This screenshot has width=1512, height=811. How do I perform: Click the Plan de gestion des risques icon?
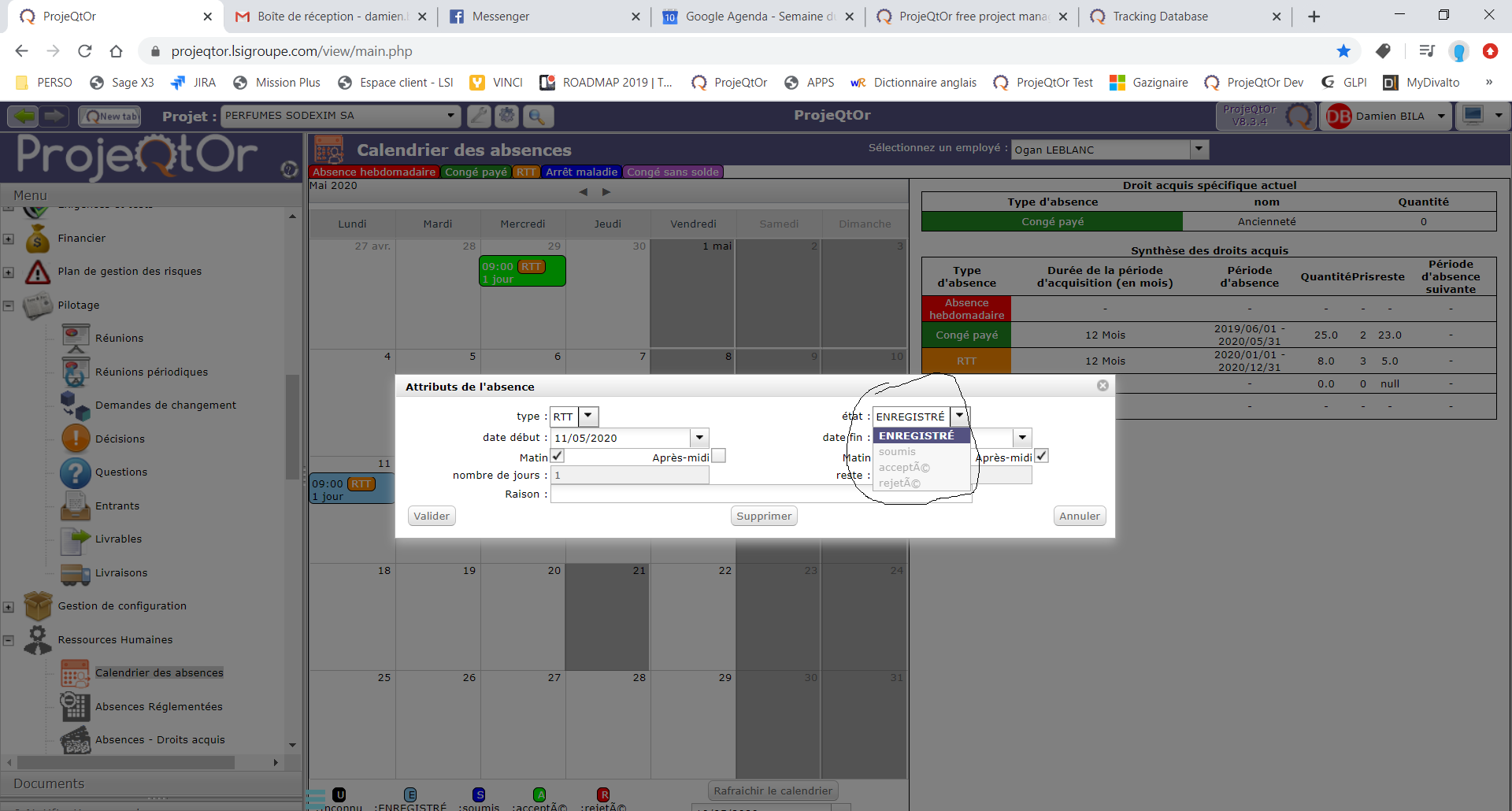[x=37, y=272]
